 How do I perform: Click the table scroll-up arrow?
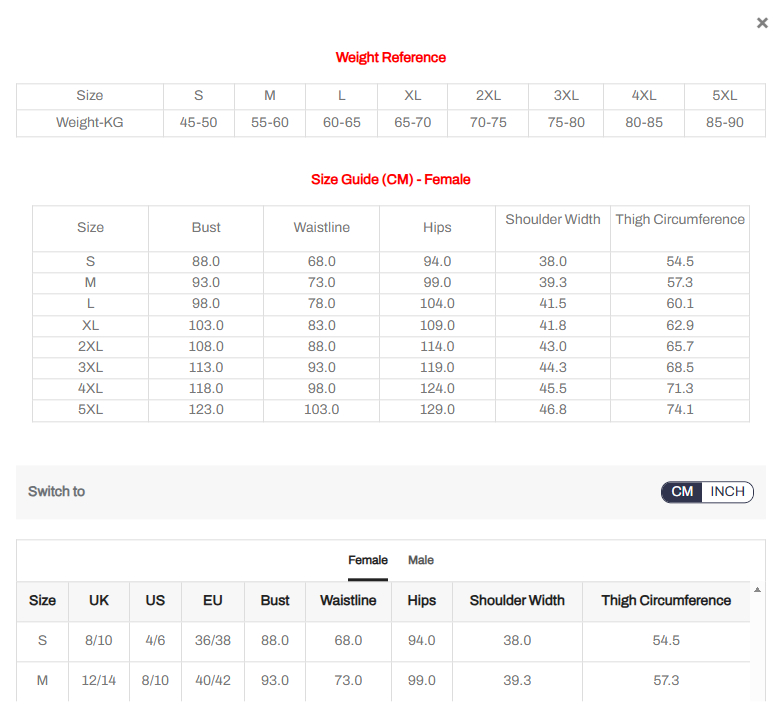pos(757,590)
